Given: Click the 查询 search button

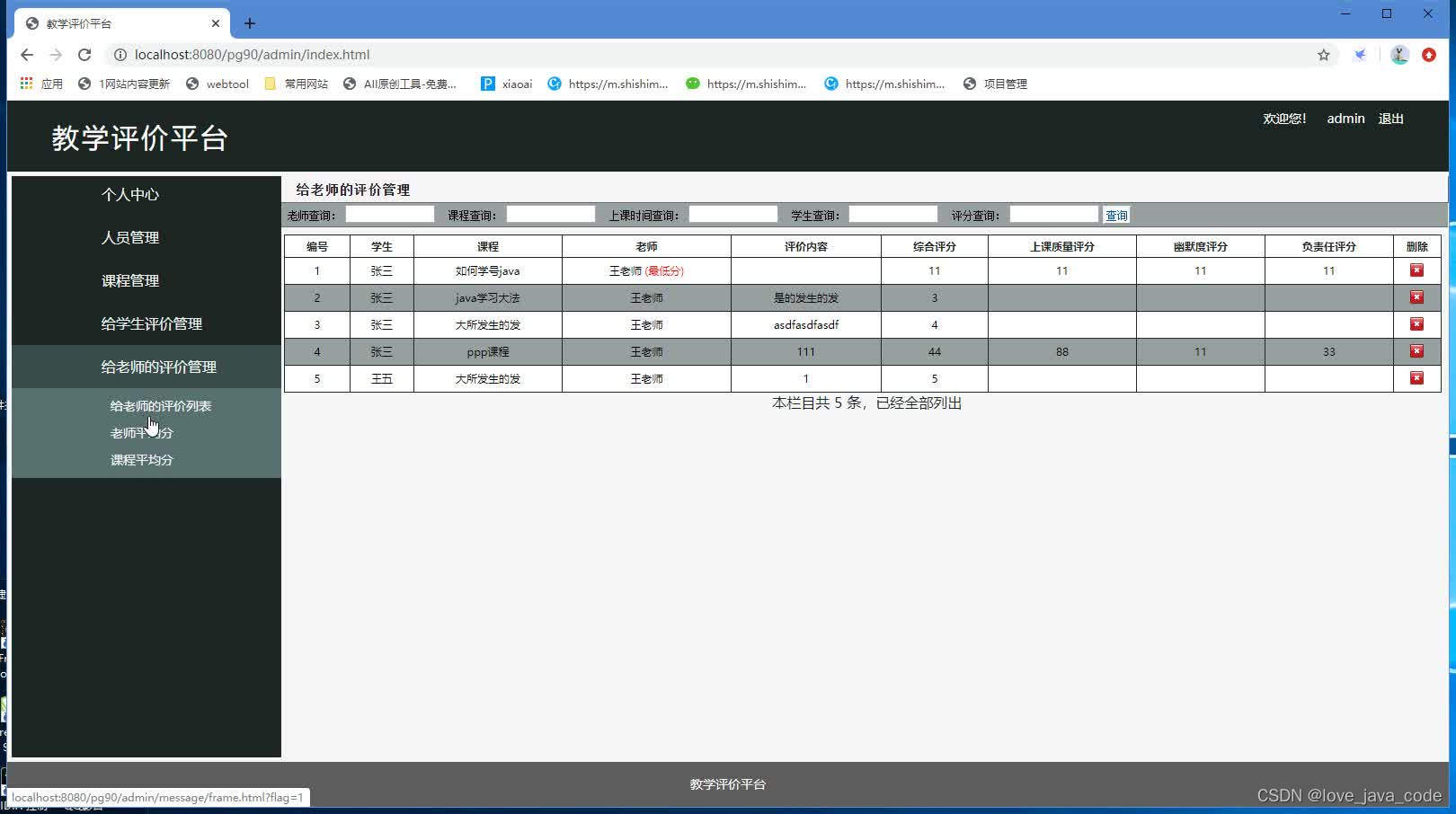Looking at the screenshot, I should [x=1116, y=216].
